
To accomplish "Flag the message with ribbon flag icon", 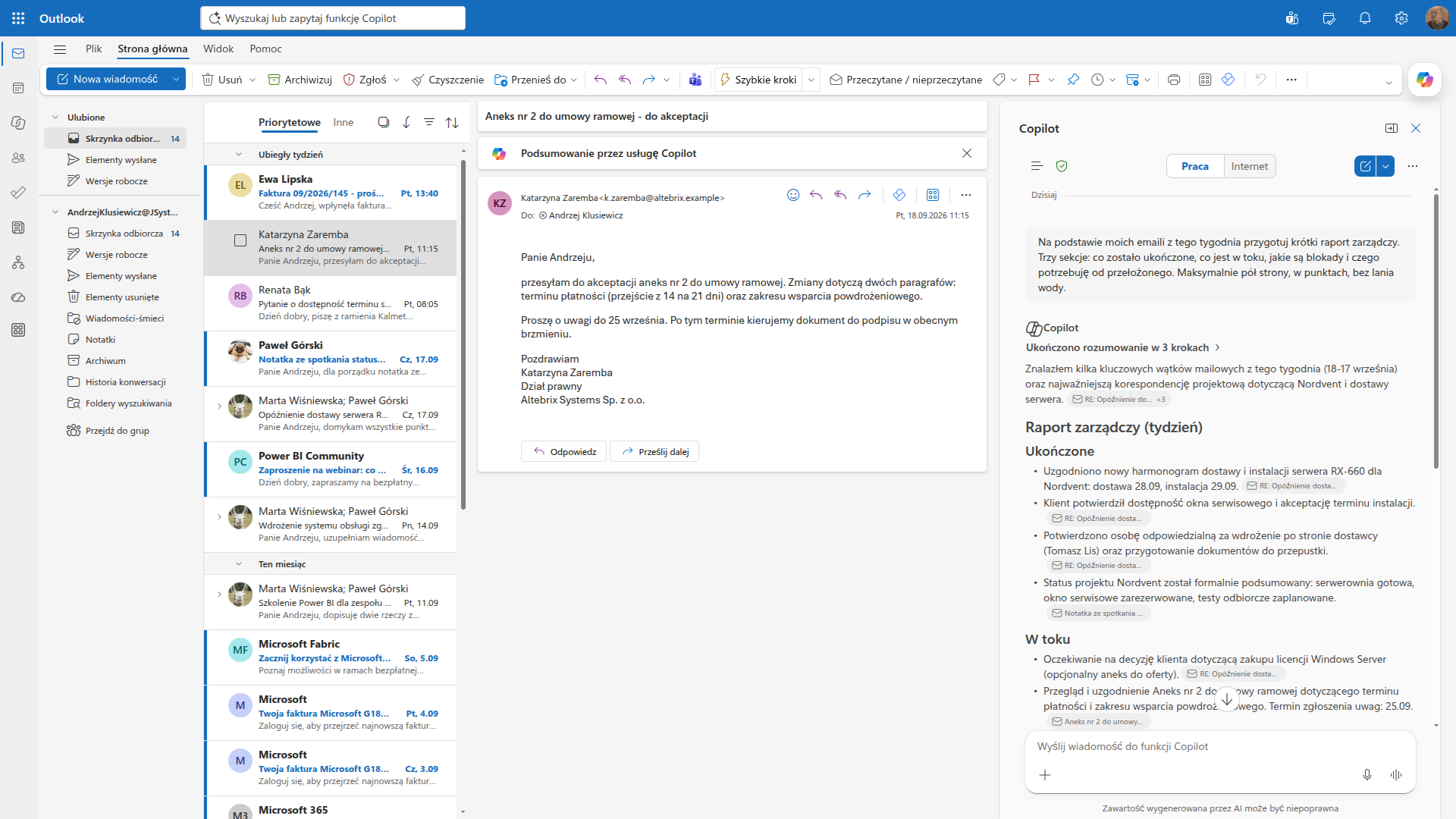I will [x=1034, y=80].
